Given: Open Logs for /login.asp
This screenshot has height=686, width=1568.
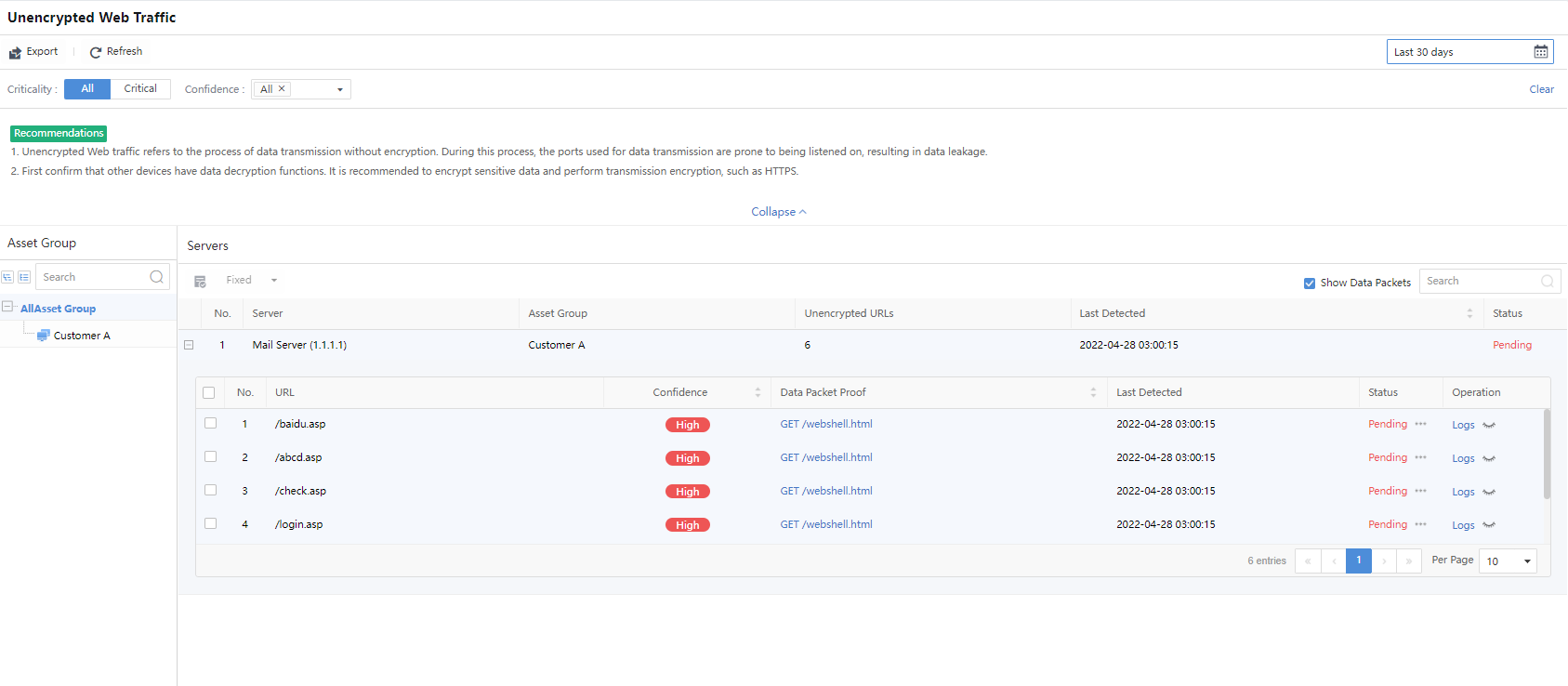Looking at the screenshot, I should tap(1463, 525).
